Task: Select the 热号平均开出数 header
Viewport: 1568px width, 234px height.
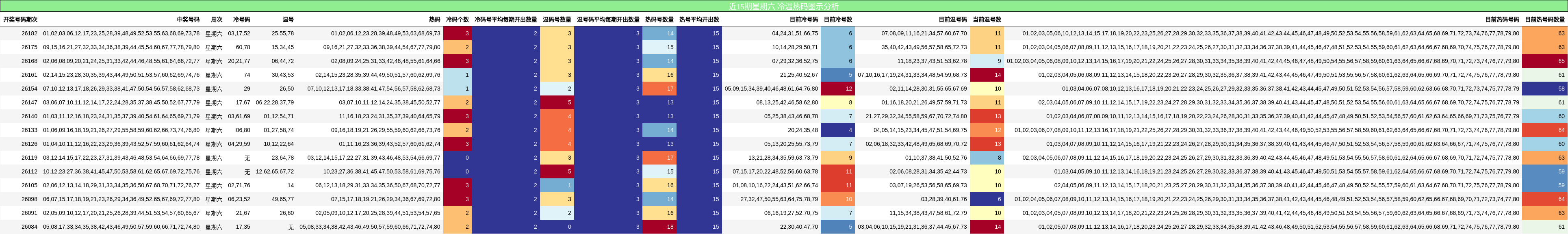Action: [x=699, y=19]
